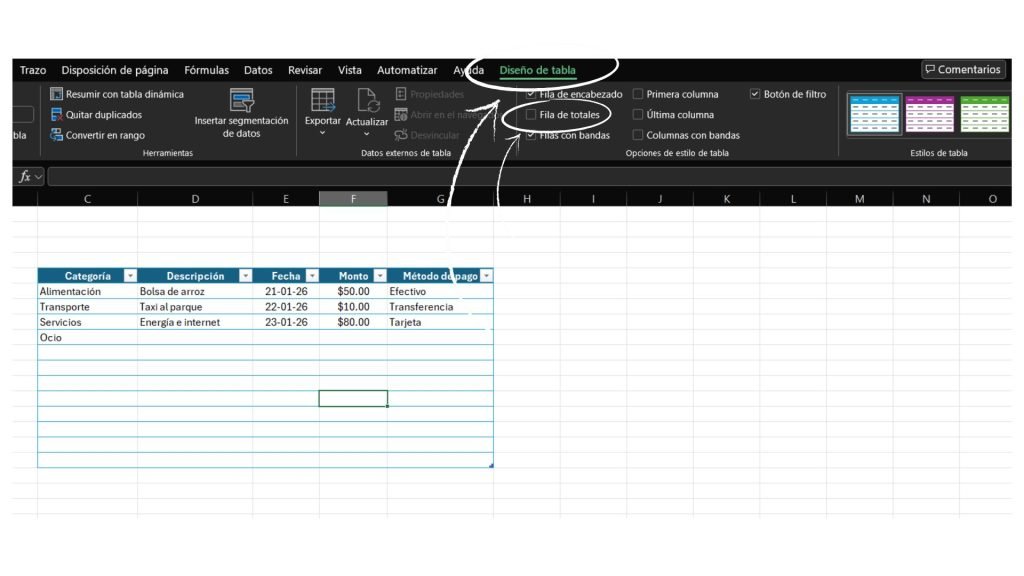Click the Quitar duplicados icon
Screen dimensions: 1024x576
click(57, 115)
